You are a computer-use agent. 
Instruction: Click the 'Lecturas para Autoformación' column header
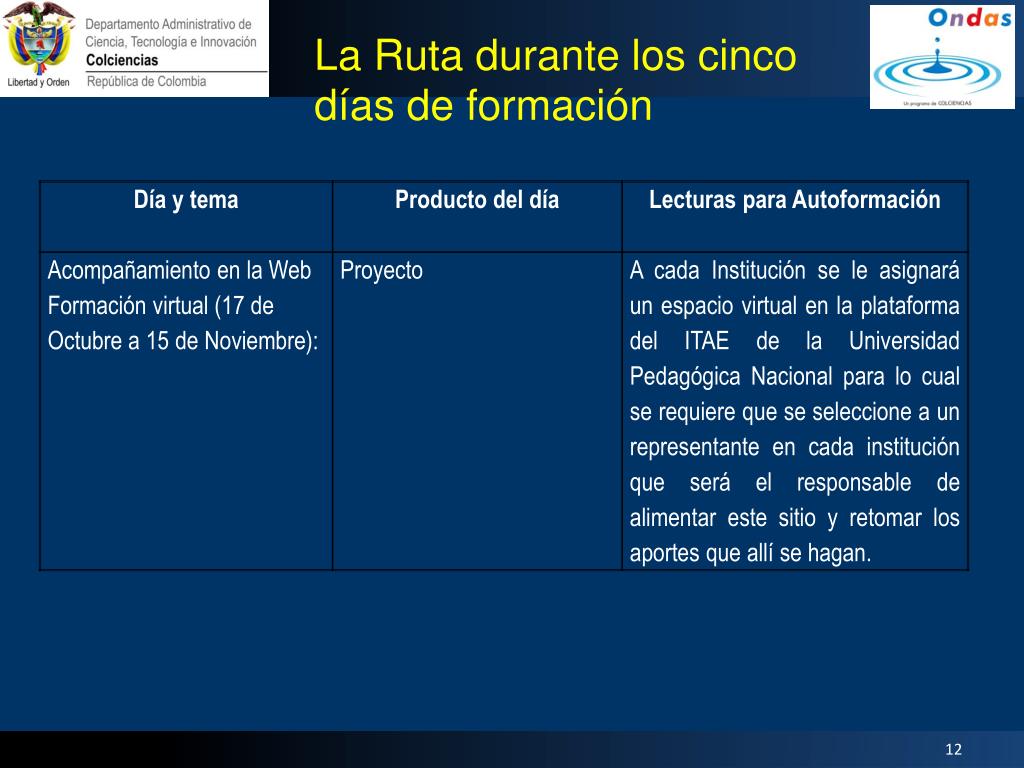795,200
